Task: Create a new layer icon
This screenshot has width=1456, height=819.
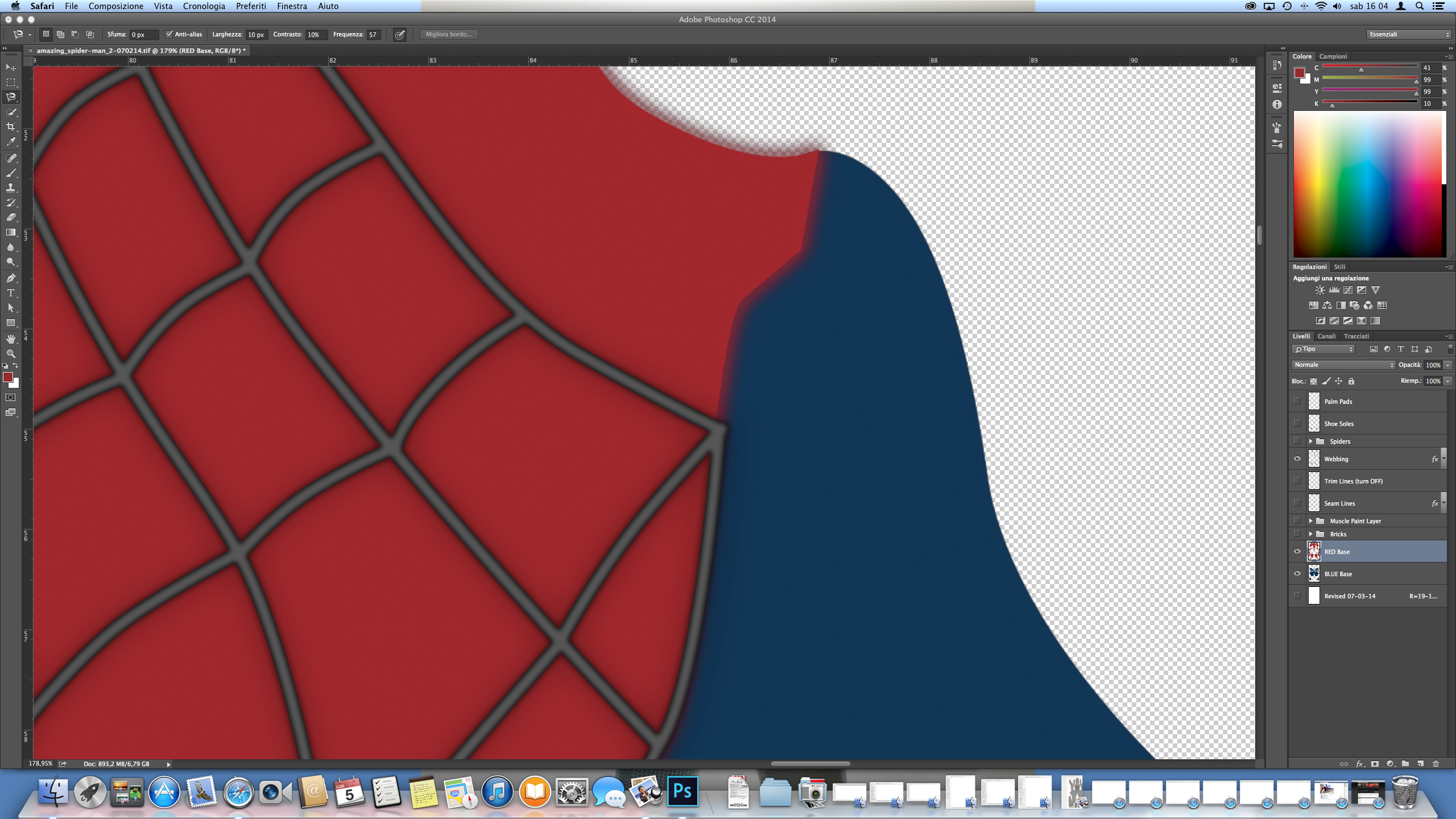Action: click(1420, 764)
